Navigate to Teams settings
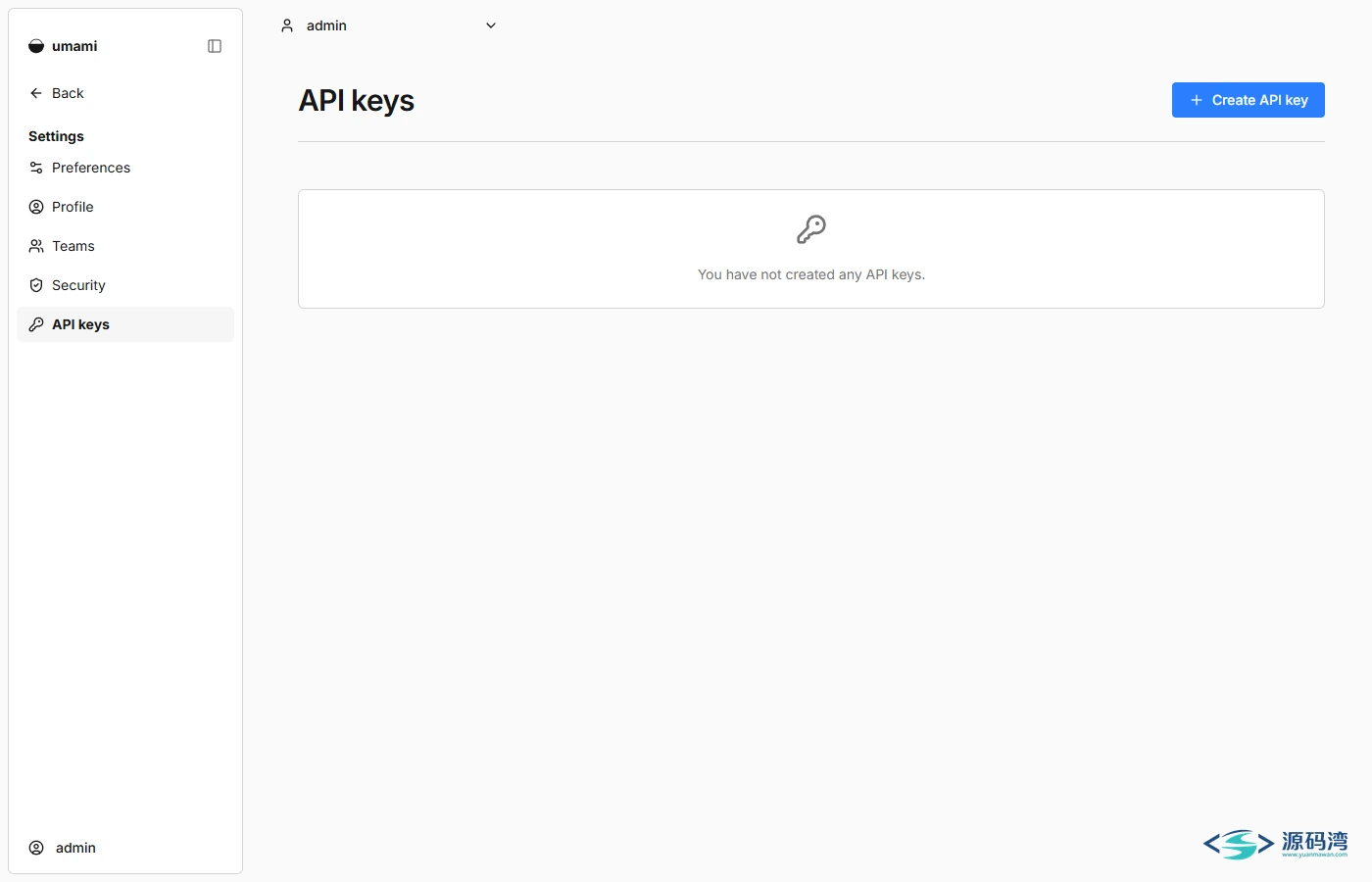 (125, 246)
